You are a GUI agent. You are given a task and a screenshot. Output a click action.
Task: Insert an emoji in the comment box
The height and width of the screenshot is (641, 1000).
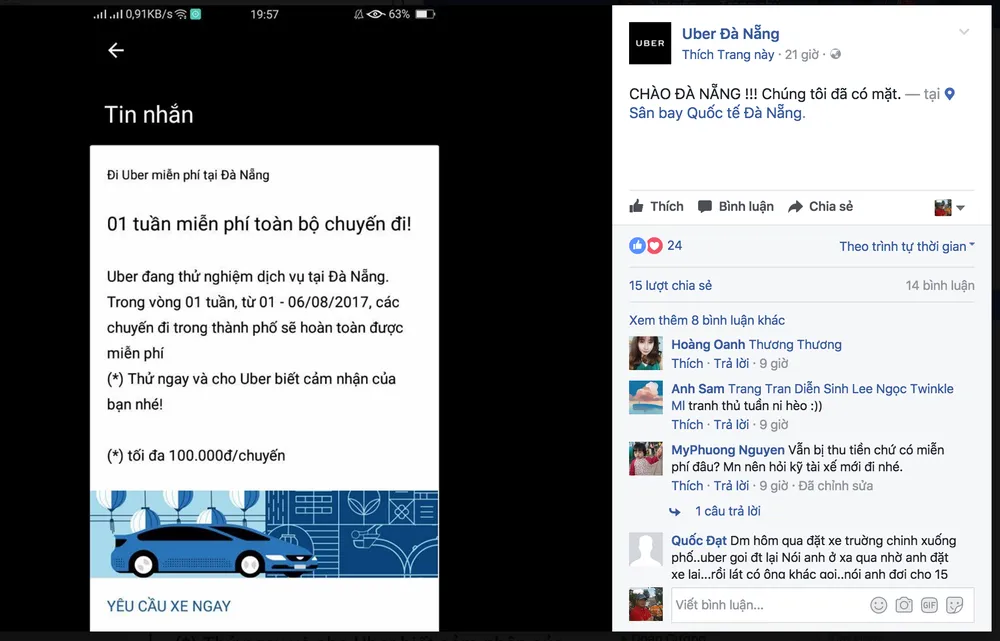(x=878, y=605)
